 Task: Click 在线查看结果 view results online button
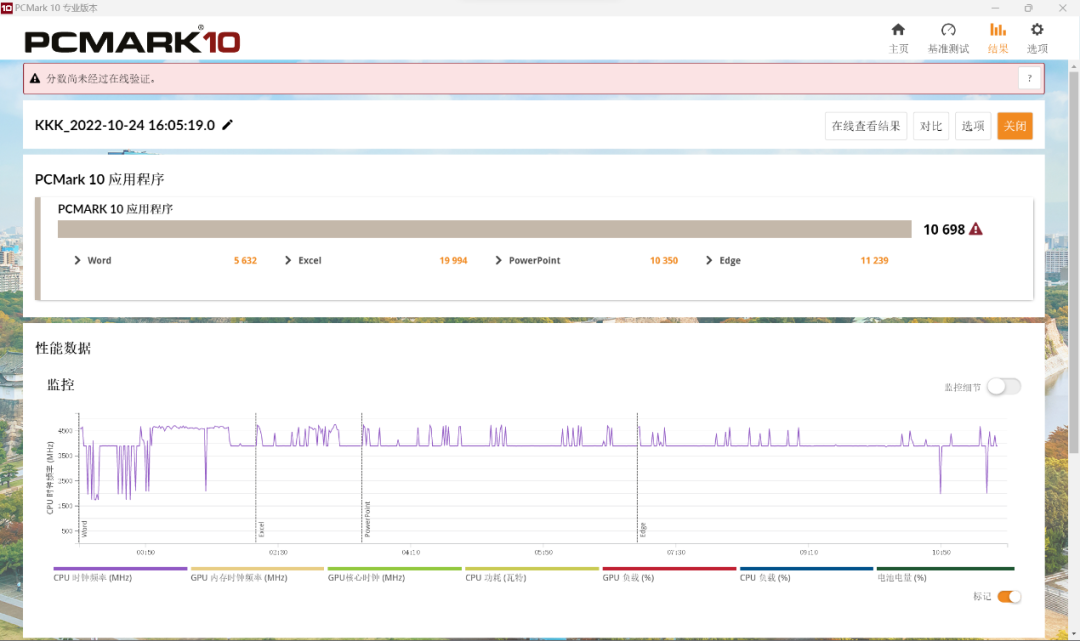click(866, 126)
